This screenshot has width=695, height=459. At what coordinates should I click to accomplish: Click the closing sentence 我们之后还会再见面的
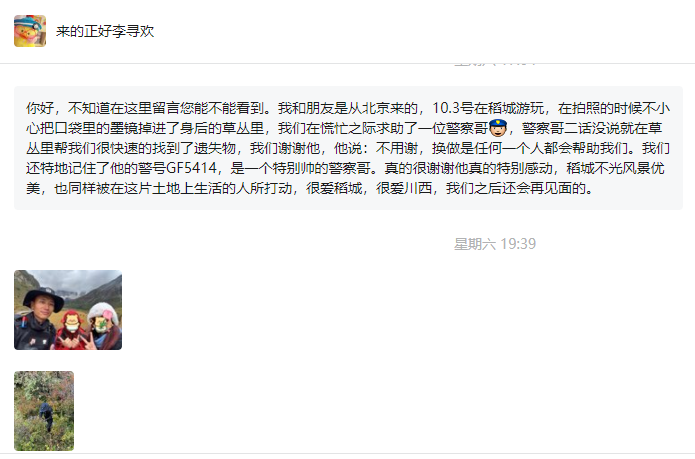[x=515, y=189]
